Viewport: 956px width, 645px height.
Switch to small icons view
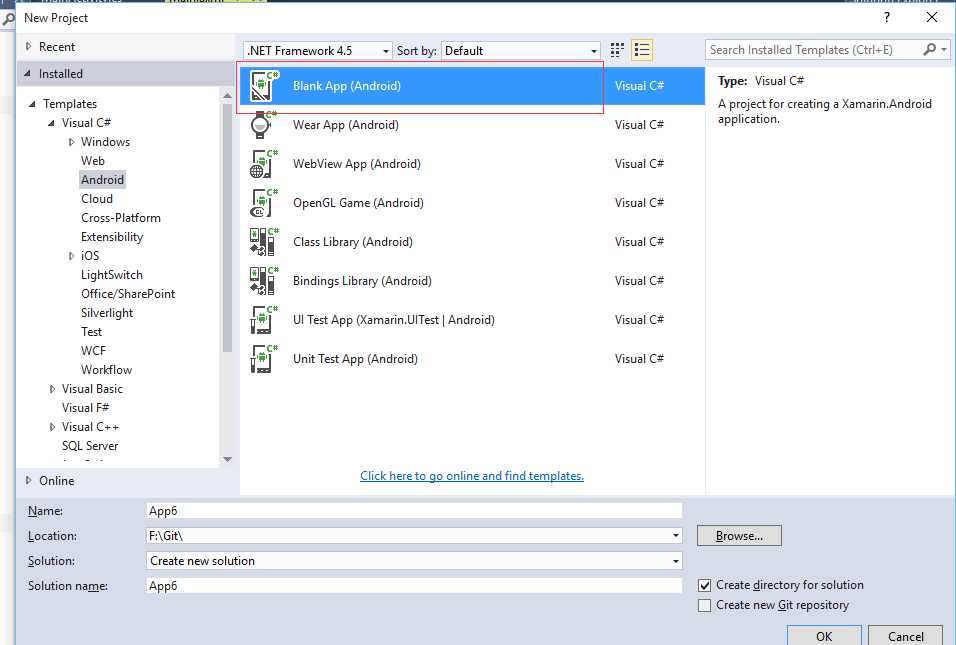click(617, 50)
